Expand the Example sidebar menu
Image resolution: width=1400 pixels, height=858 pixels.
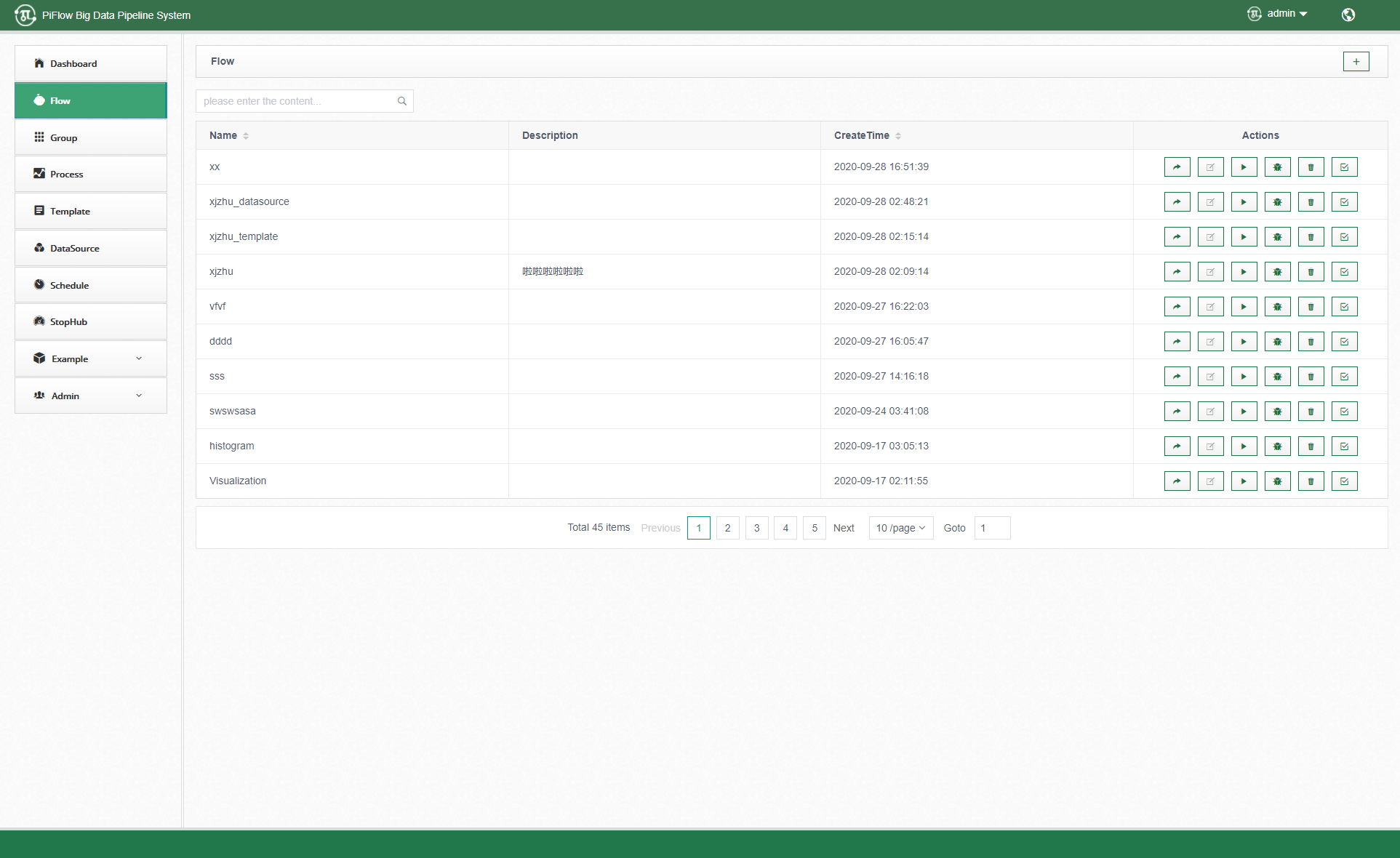[x=91, y=358]
